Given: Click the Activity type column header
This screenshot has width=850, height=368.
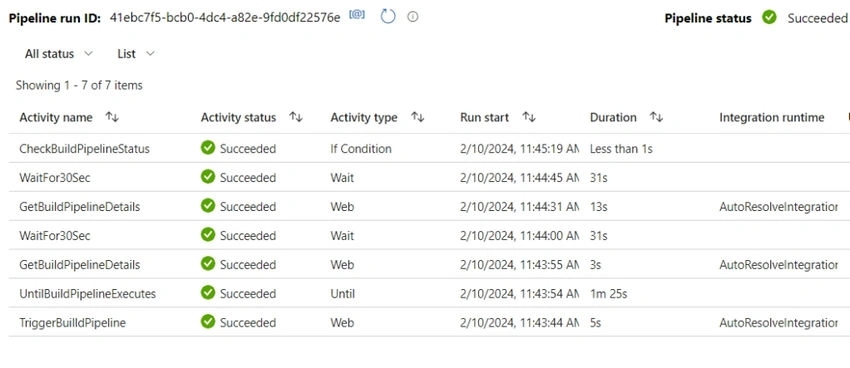Looking at the screenshot, I should coord(364,118).
